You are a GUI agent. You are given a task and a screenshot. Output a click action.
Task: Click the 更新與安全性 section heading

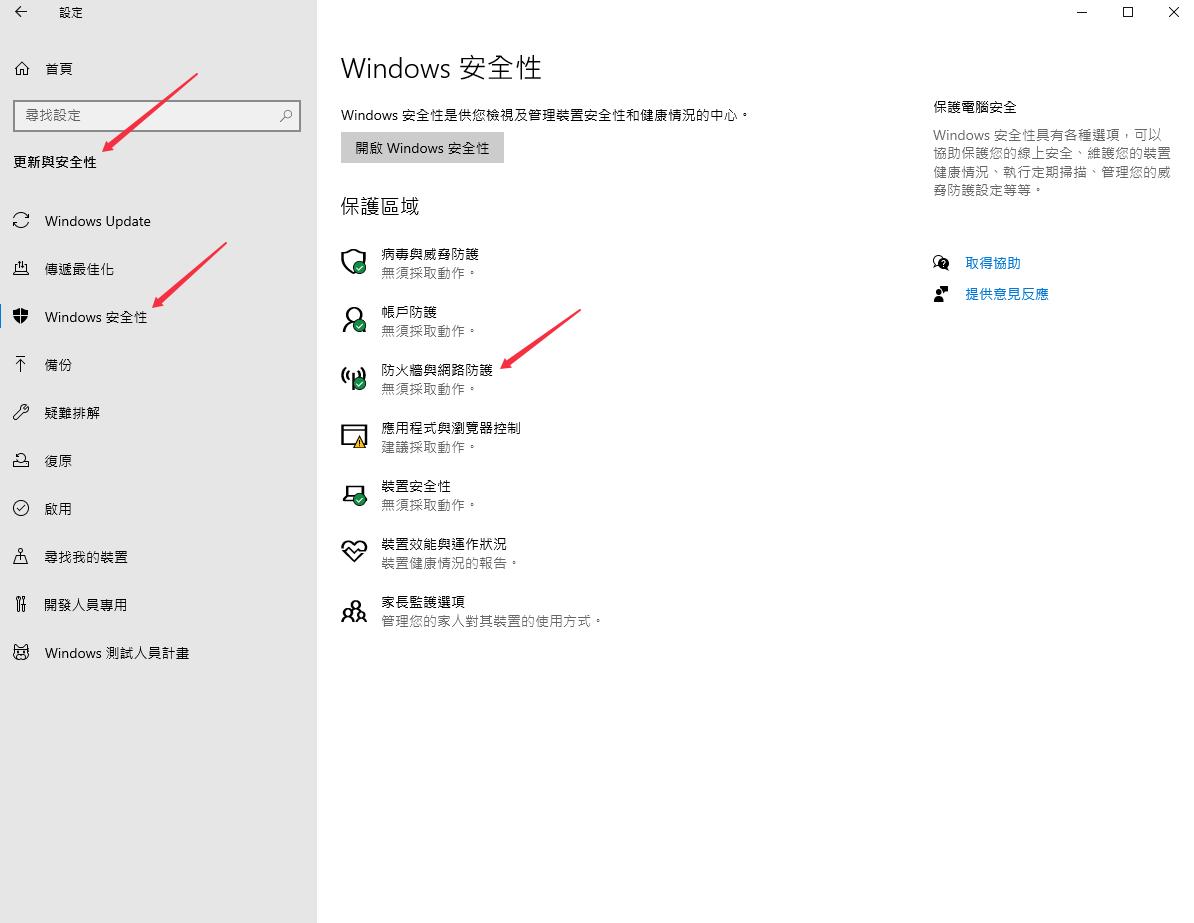click(x=55, y=162)
